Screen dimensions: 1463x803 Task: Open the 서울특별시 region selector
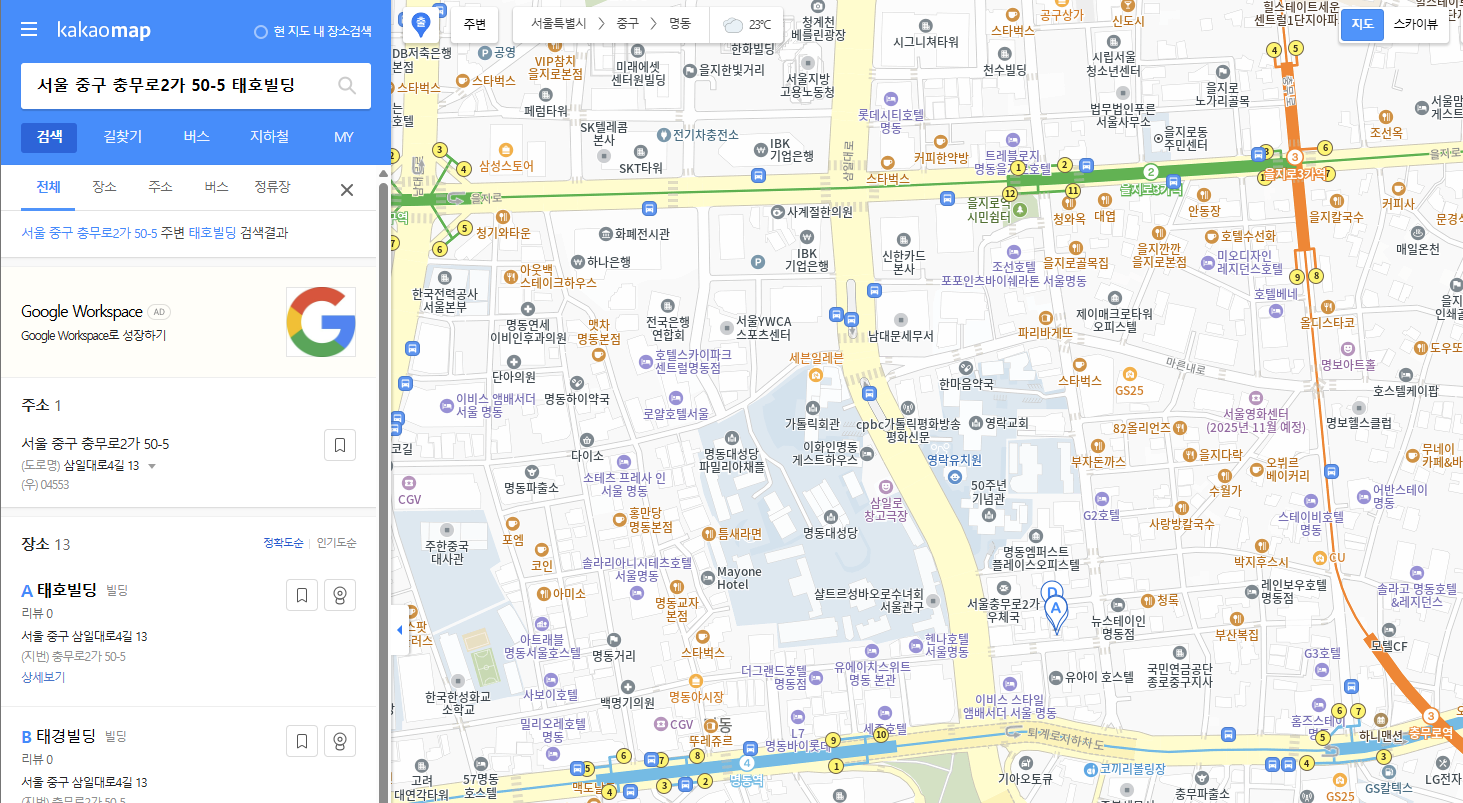(x=558, y=24)
